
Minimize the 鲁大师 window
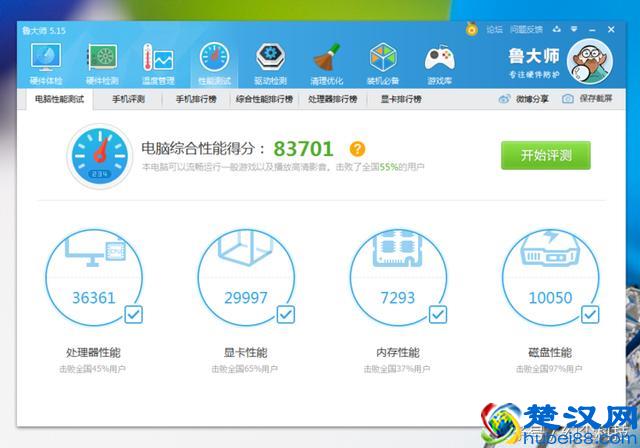click(x=592, y=30)
